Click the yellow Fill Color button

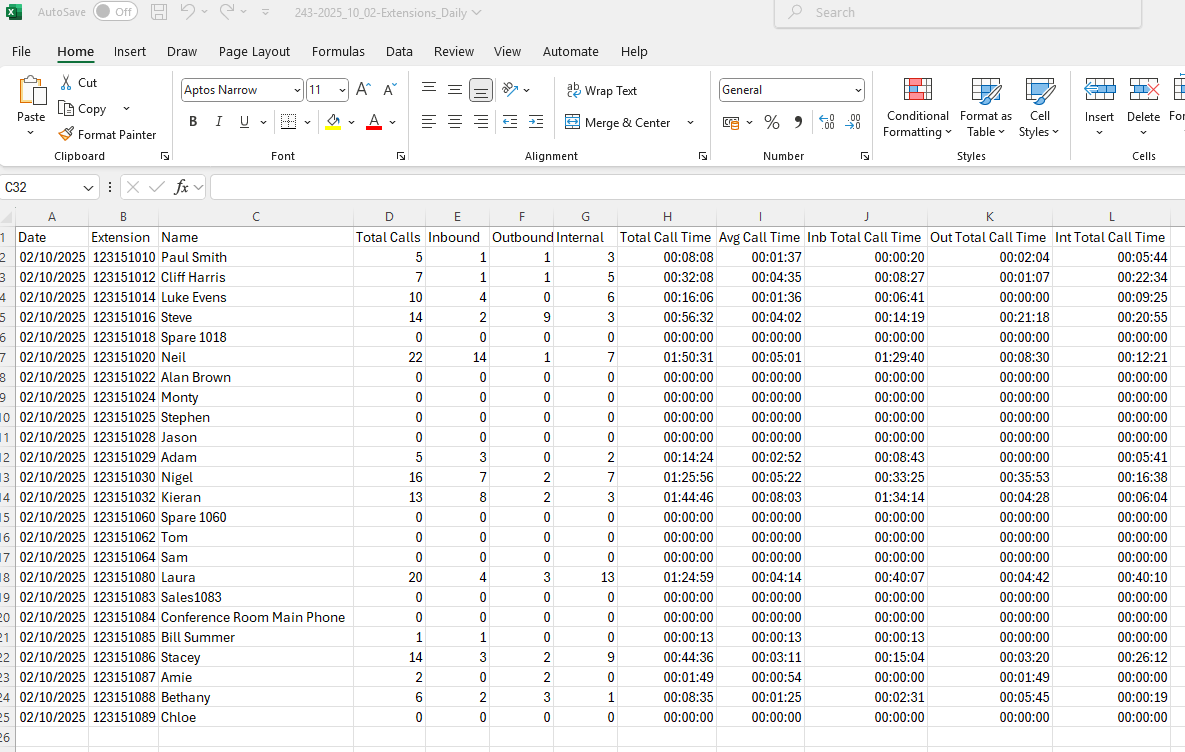(x=334, y=122)
